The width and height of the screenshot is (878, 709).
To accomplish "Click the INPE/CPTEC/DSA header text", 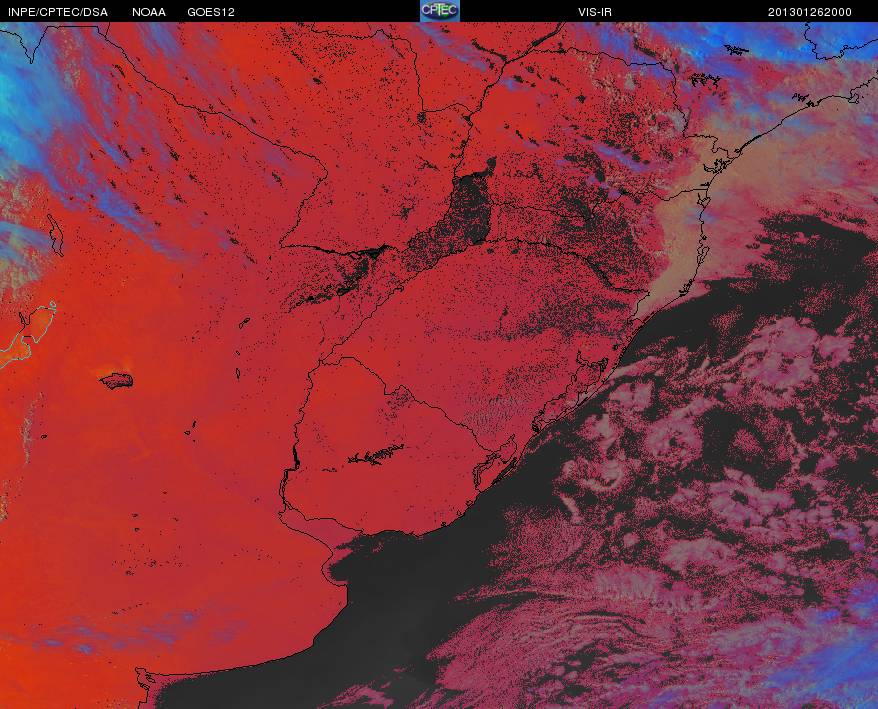I will tap(58, 12).
